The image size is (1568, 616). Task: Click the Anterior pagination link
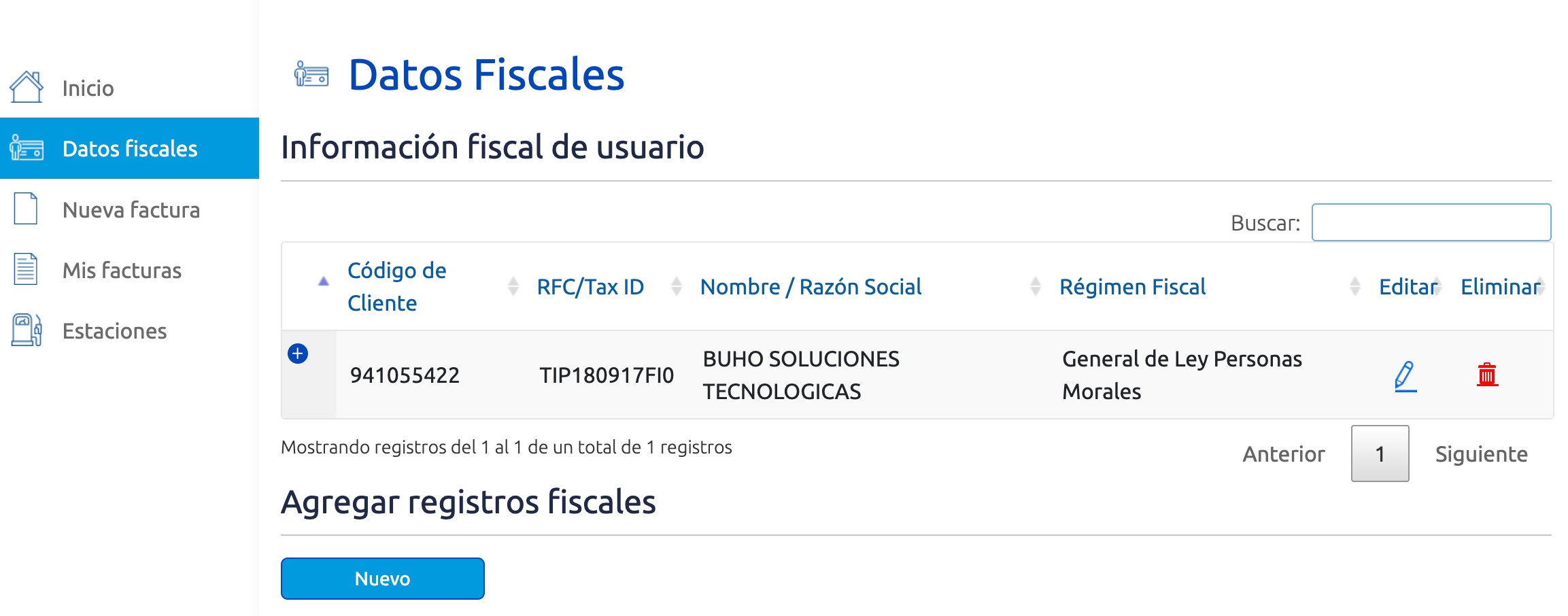point(1283,454)
